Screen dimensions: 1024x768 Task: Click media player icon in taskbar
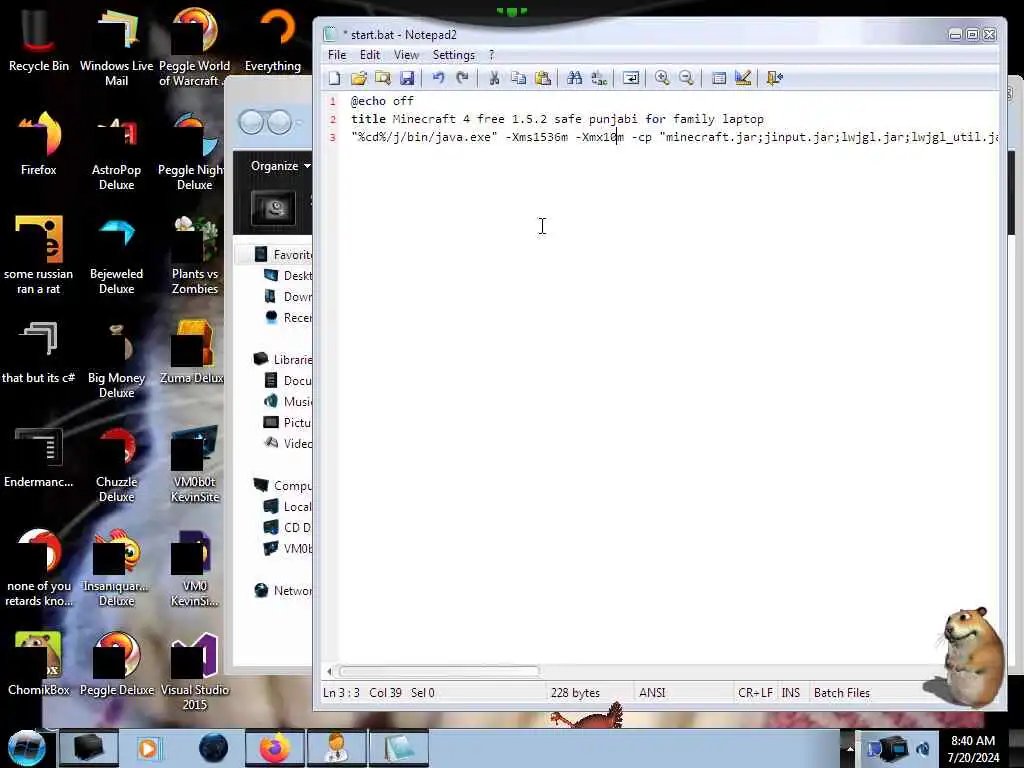[148, 748]
